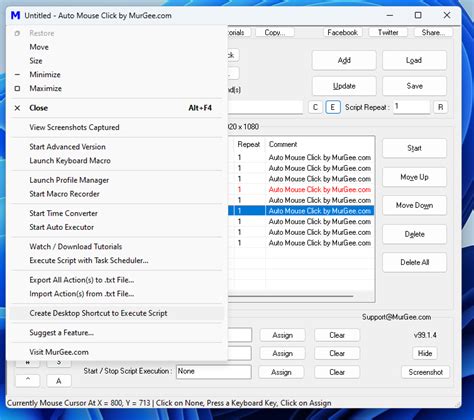Screen dimensions: 474x420
Task: Open the Twitter button
Action: [x=388, y=33]
